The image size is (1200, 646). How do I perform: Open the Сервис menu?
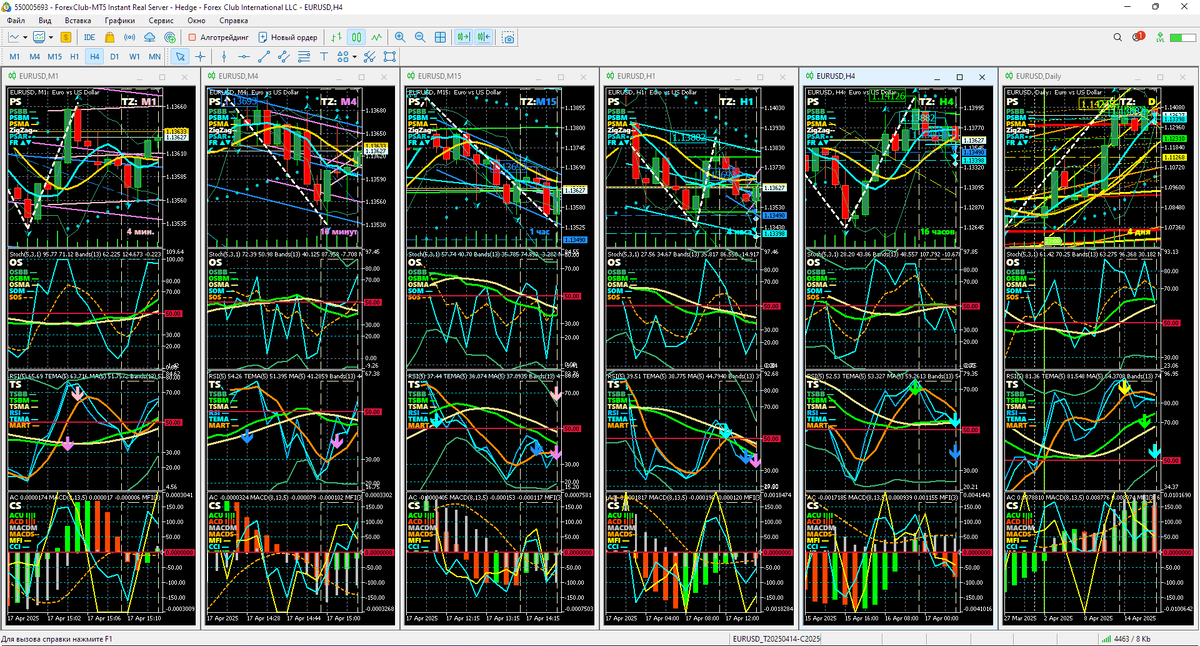[x=160, y=20]
